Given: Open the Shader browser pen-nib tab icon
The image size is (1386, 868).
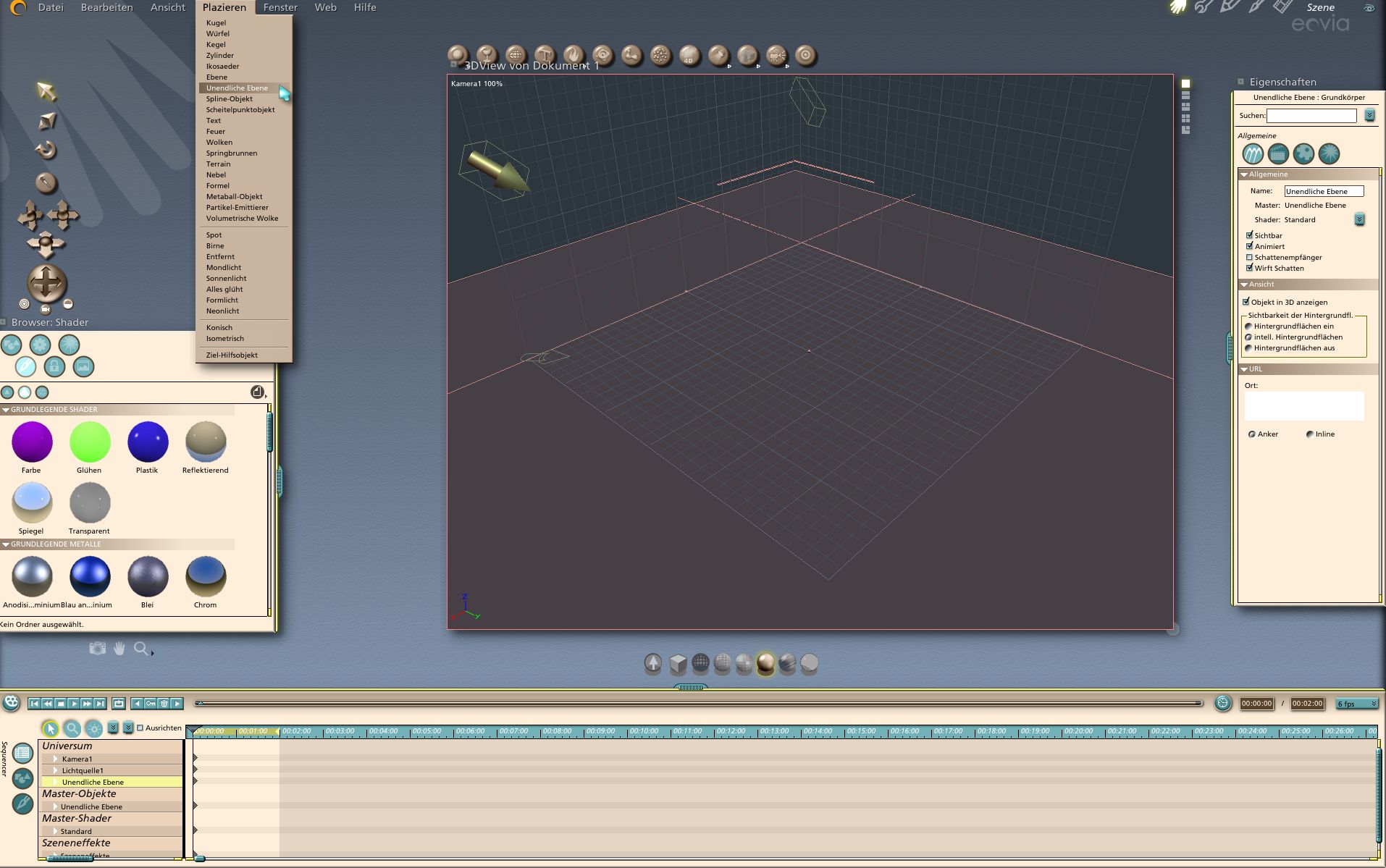Looking at the screenshot, I should click(25, 367).
